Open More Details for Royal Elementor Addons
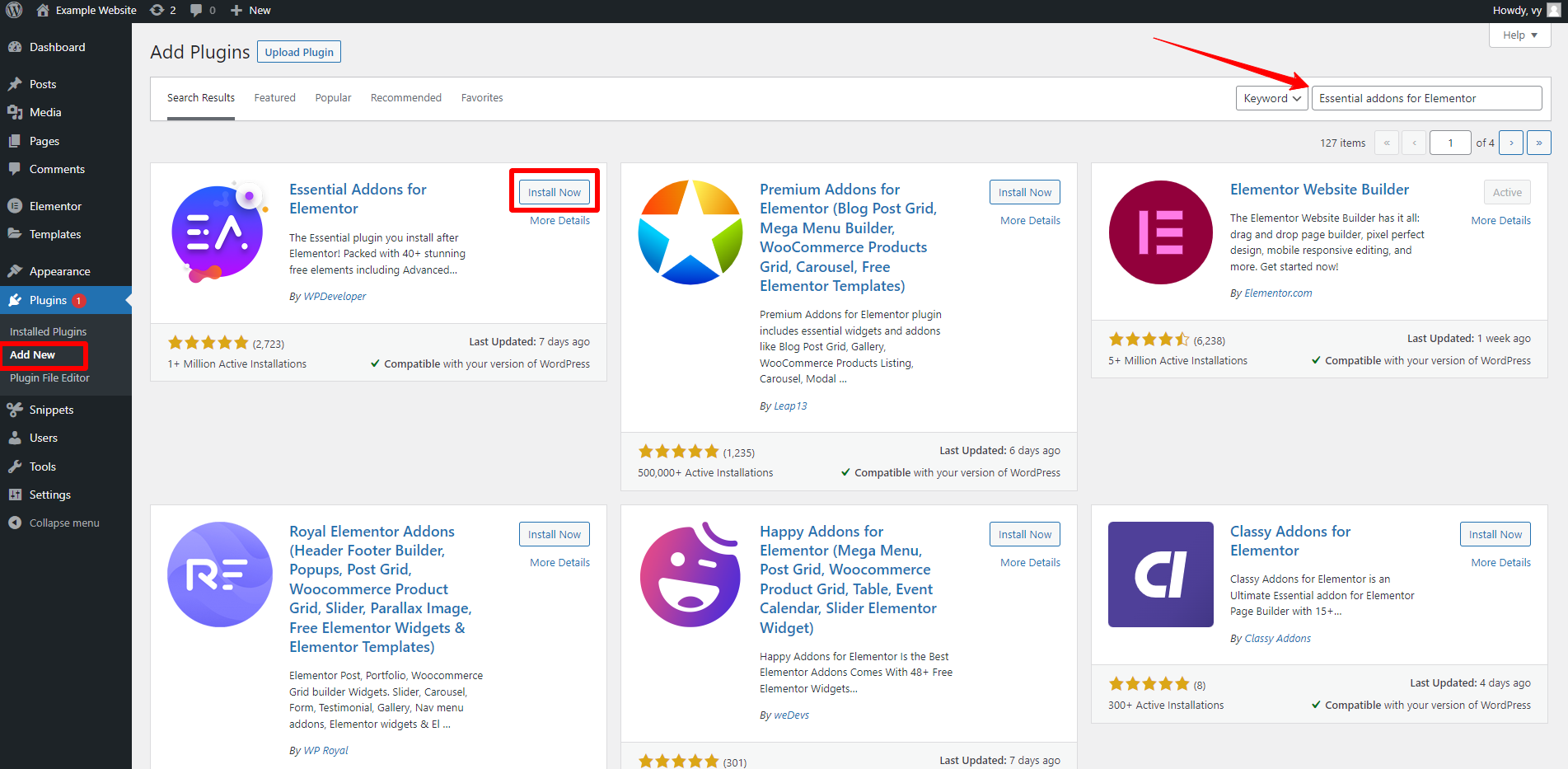 [x=559, y=562]
